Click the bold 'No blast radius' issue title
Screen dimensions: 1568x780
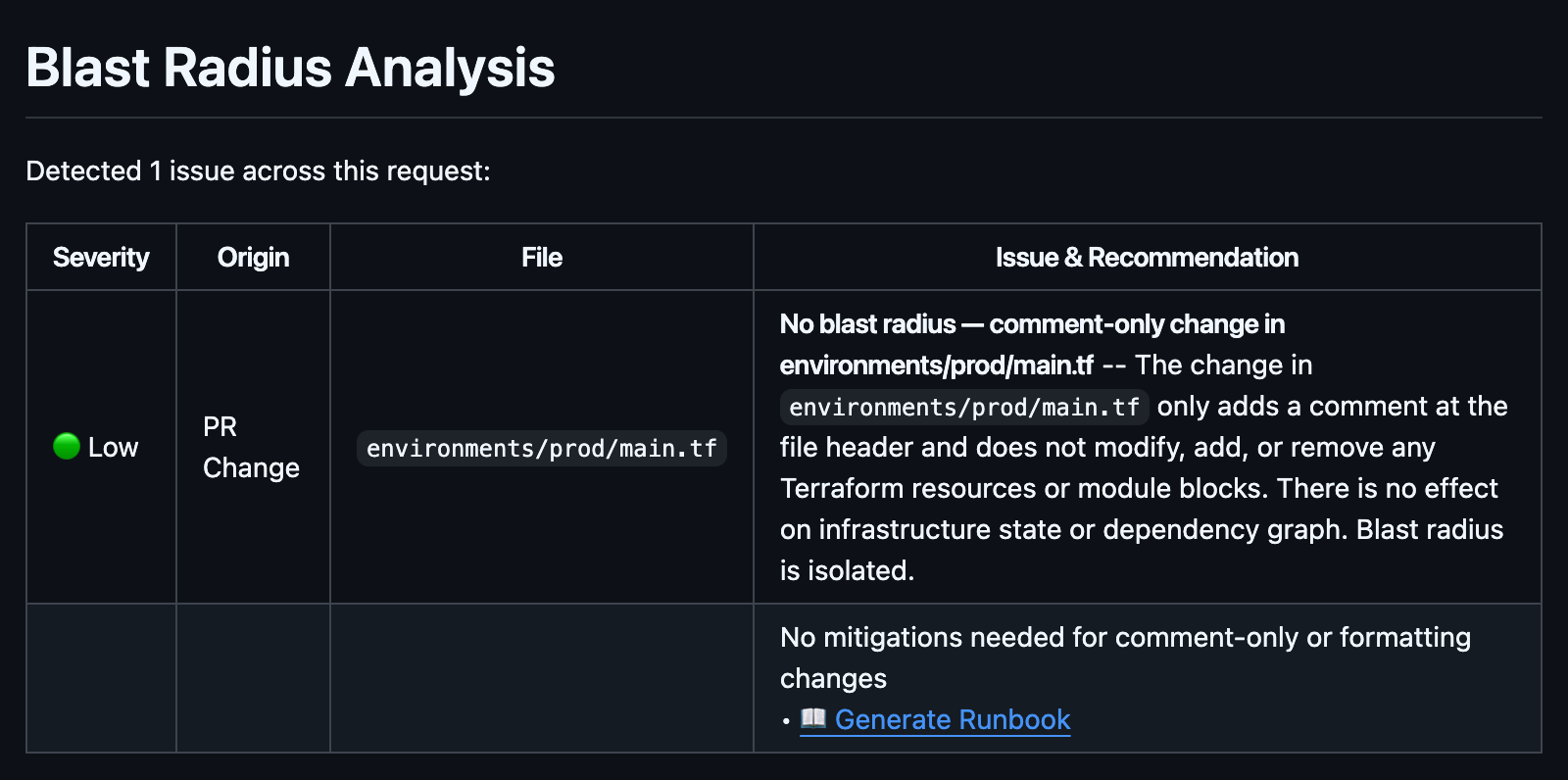coord(868,324)
